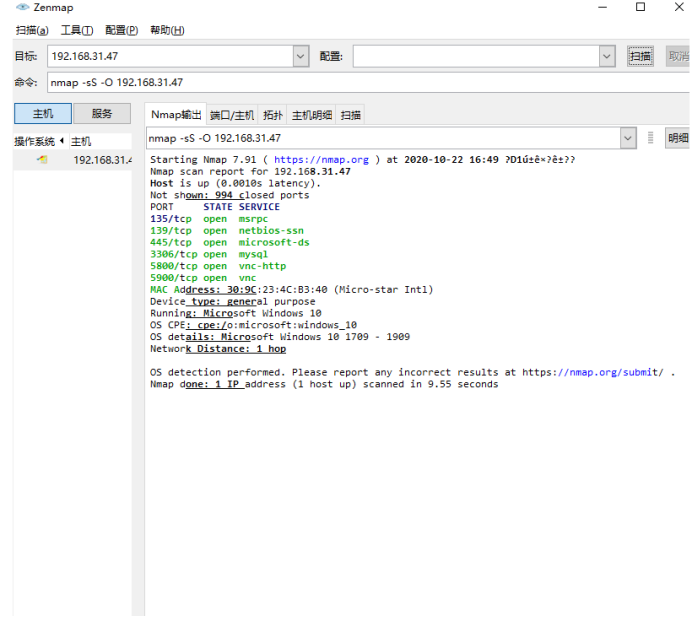Viewport: 693px width, 617px height.
Task: Open the 工具 (Tools) menu
Action: 77,30
